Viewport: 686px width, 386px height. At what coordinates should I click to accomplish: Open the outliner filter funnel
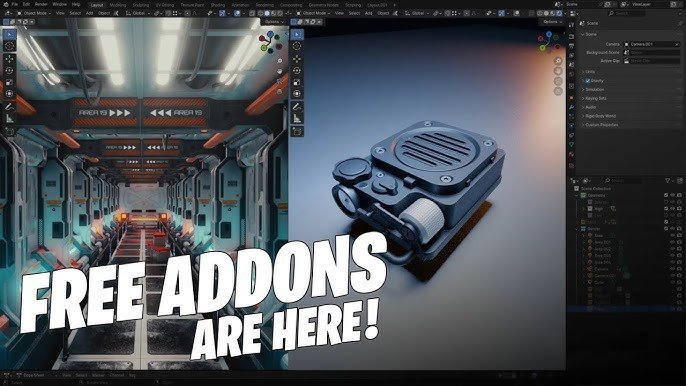[x=668, y=180]
